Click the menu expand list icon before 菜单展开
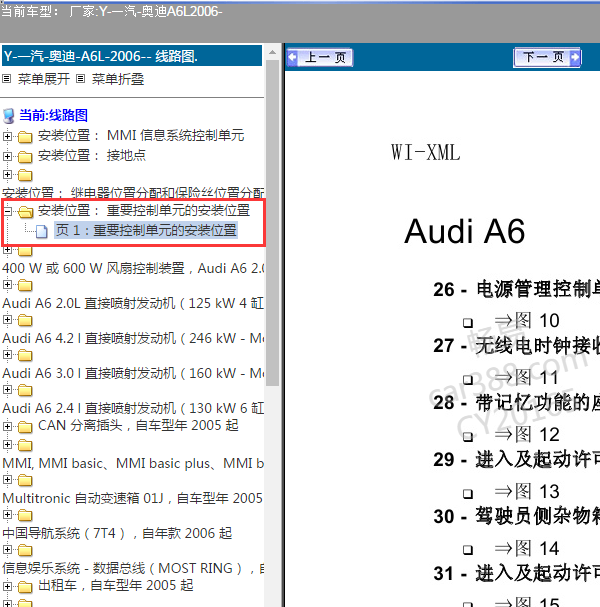The width and height of the screenshot is (600, 607). tap(7, 79)
